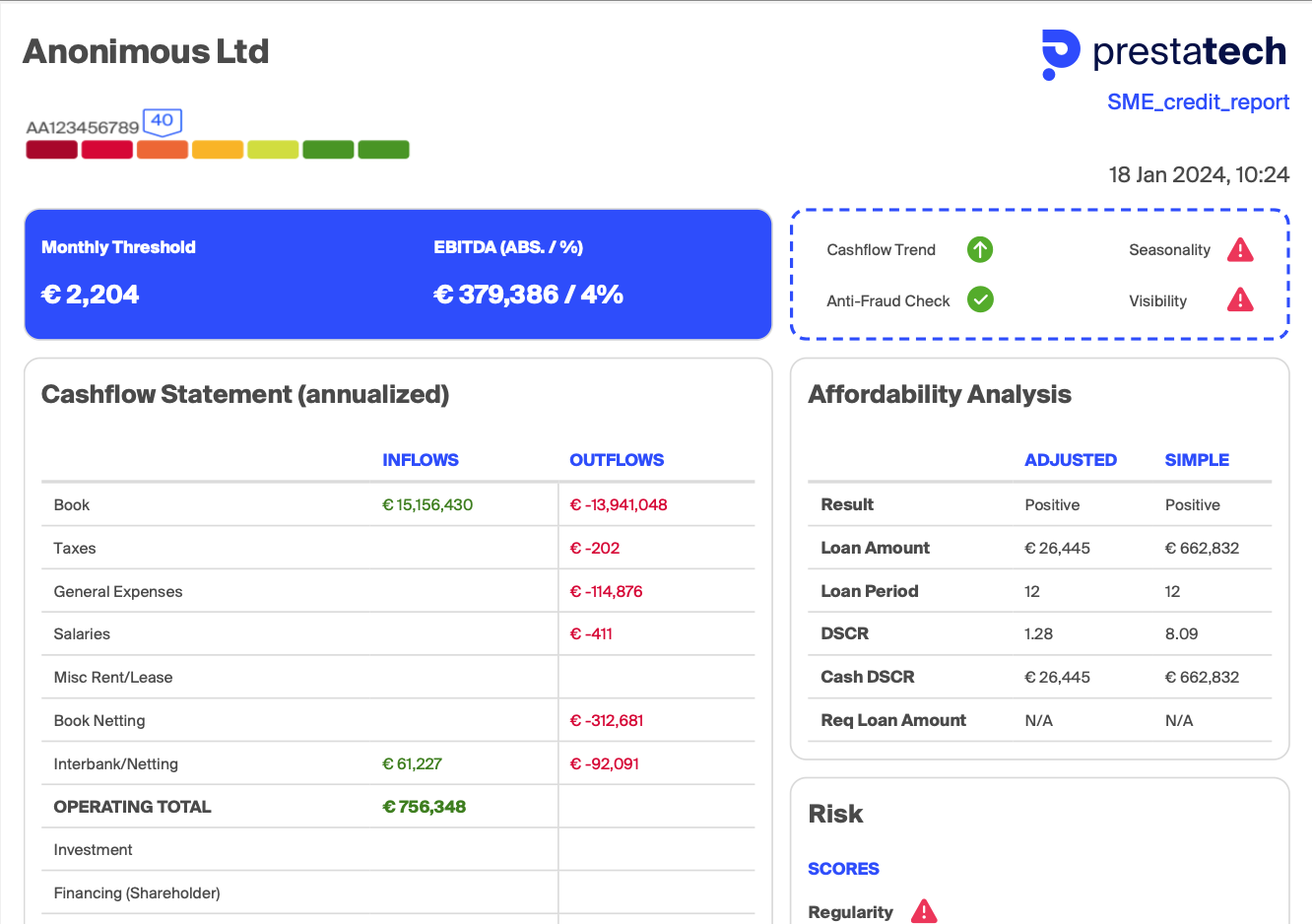
Task: Click the SIMPLE column header
Action: point(1197,460)
